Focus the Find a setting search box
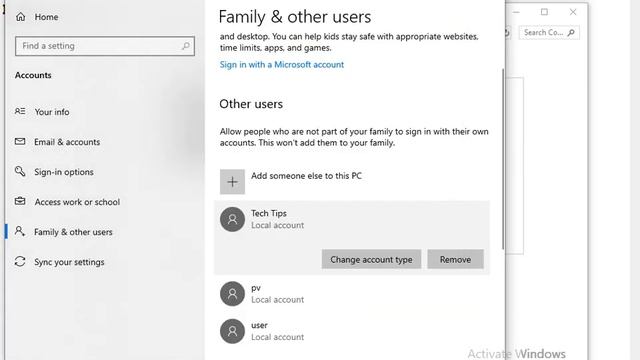This screenshot has height=360, width=640. click(x=105, y=46)
